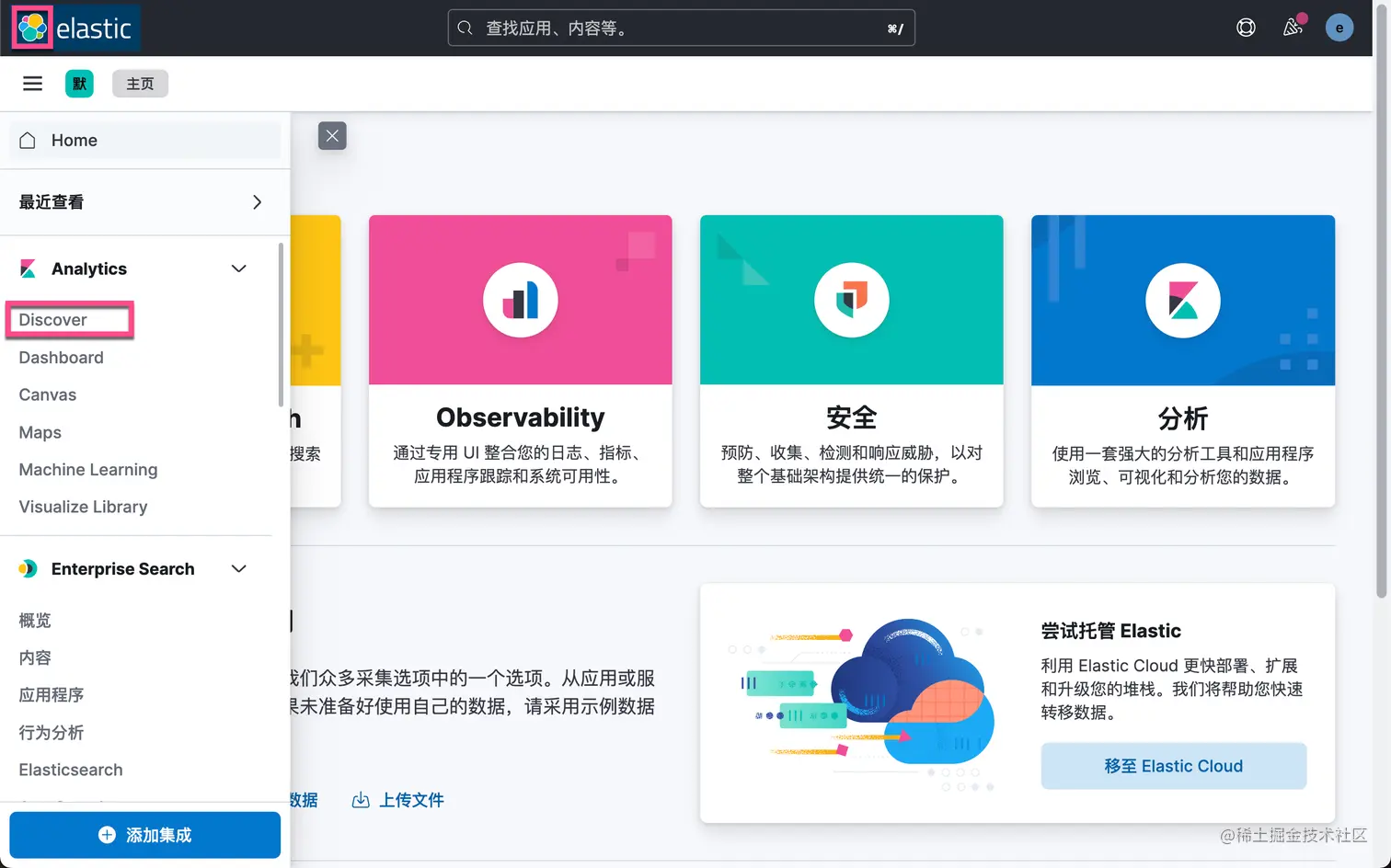1391x868 pixels.
Task: Click the Analytics Kibana icon
Action: point(29,268)
